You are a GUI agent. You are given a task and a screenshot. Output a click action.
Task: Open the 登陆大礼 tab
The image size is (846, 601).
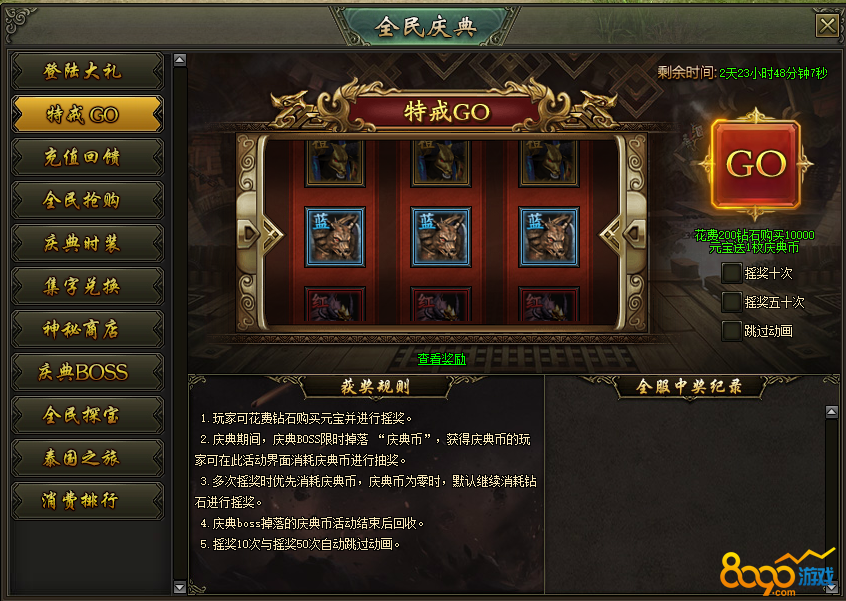pyautogui.click(x=87, y=71)
